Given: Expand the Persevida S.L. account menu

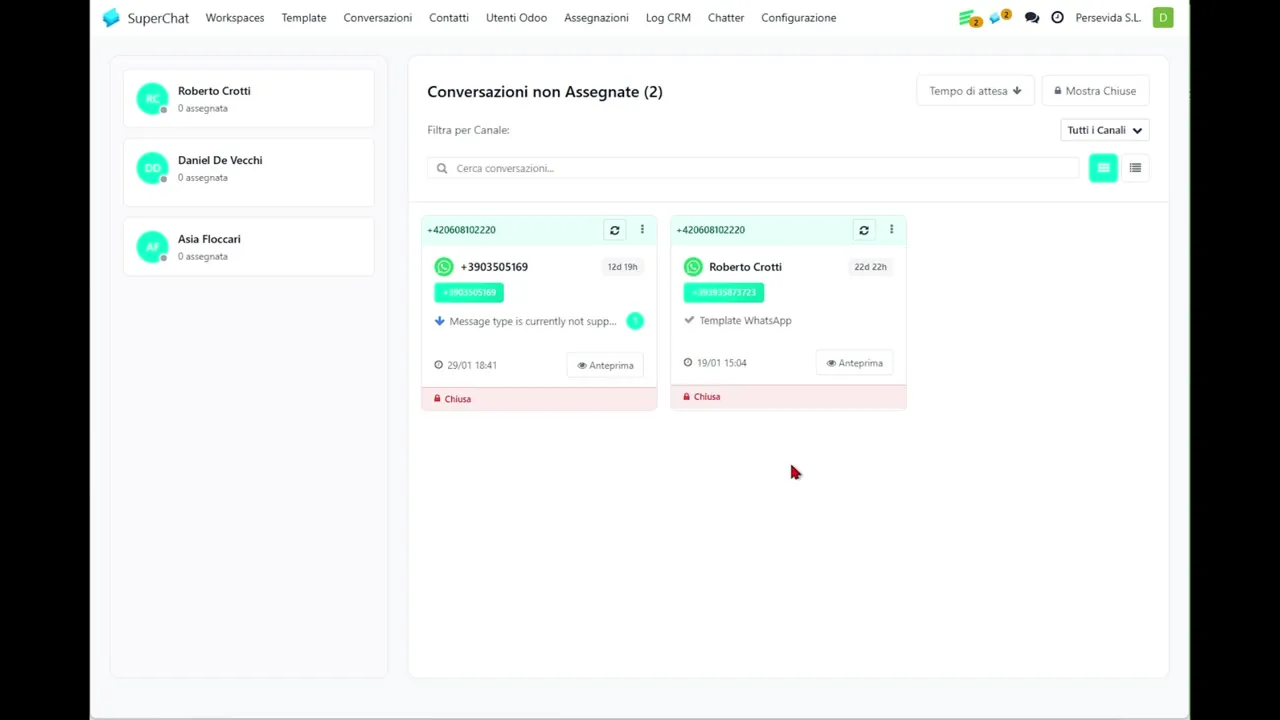Looking at the screenshot, I should pos(1108,17).
